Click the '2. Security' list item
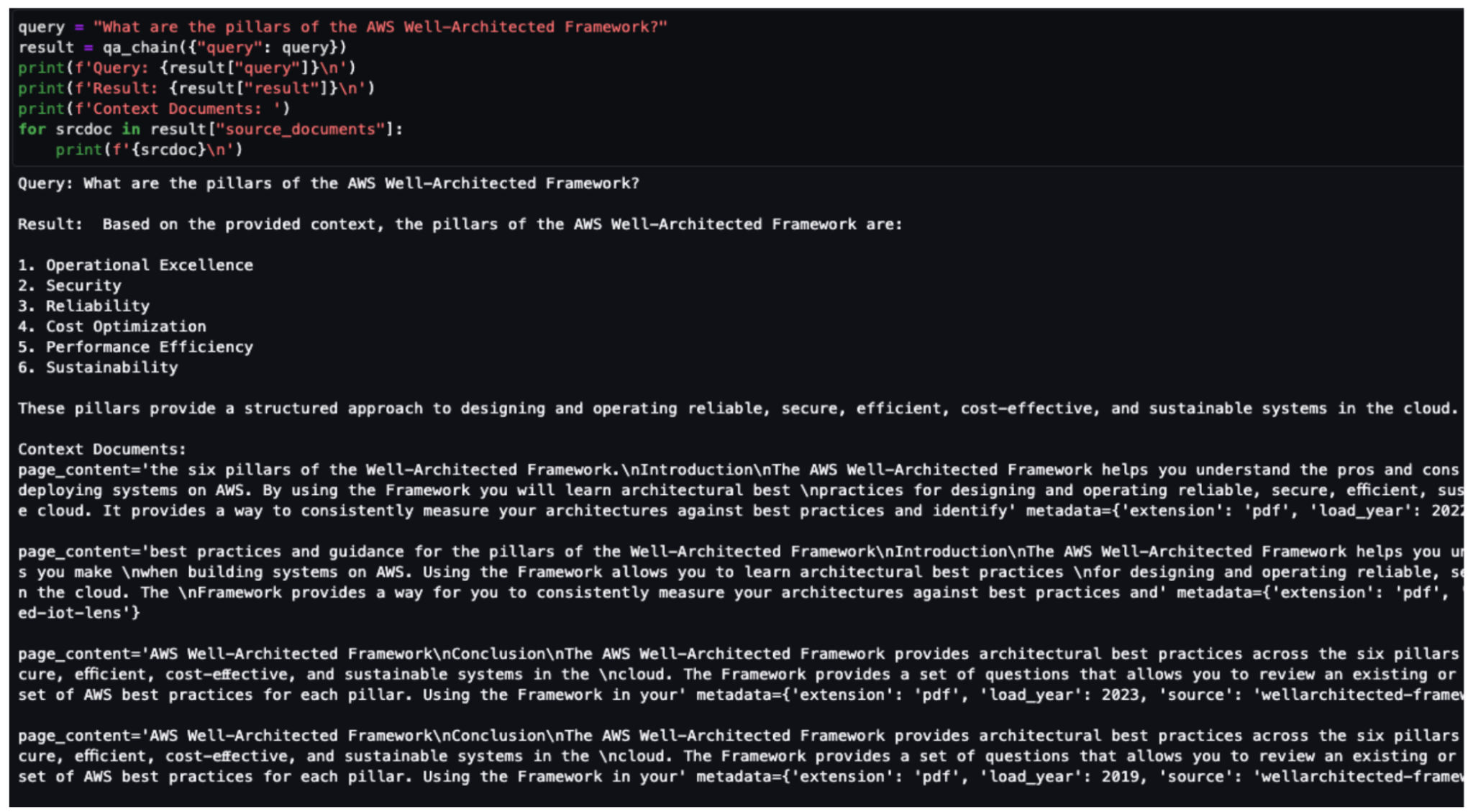 (70, 286)
